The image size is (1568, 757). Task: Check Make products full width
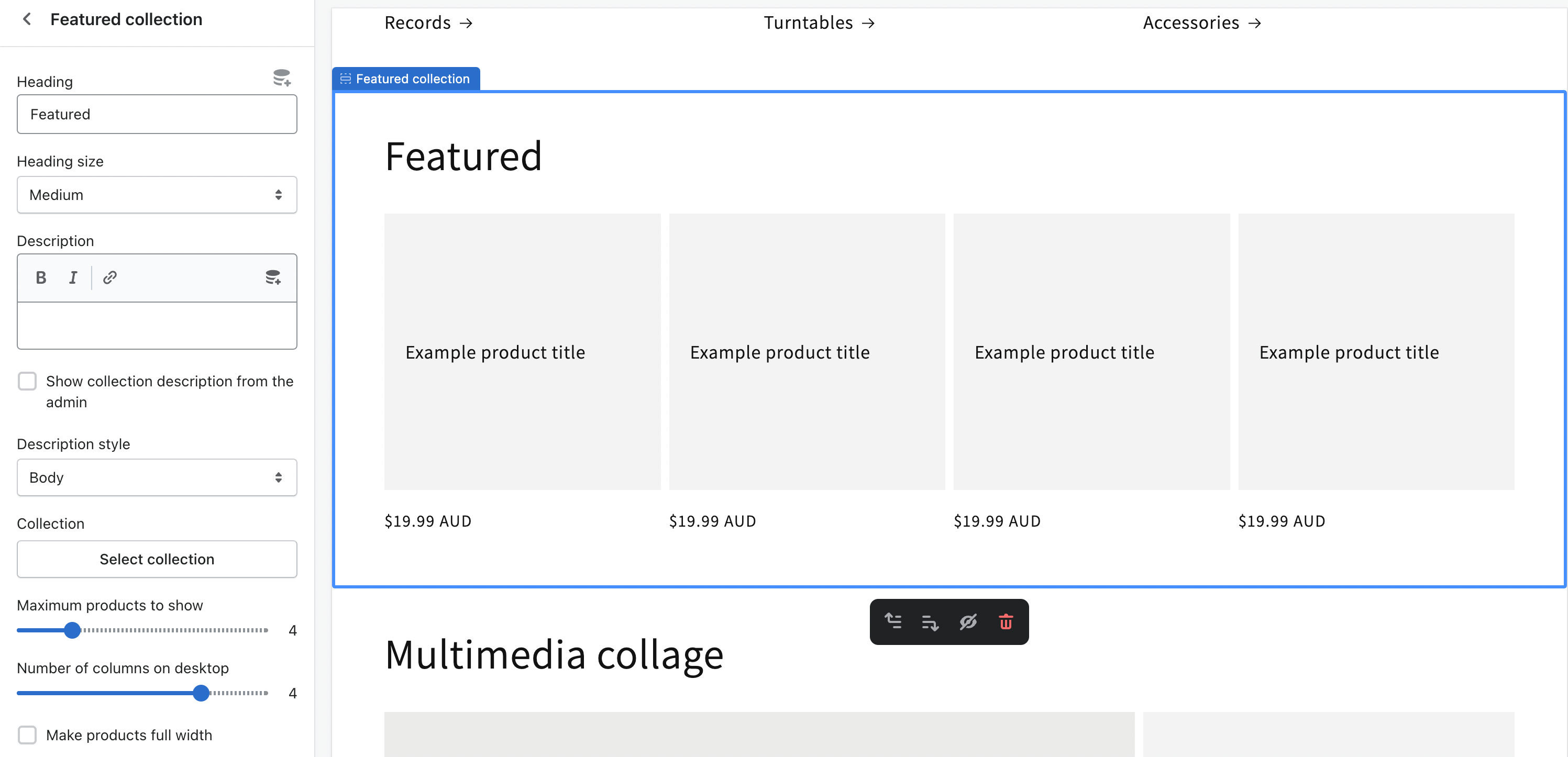(27, 734)
